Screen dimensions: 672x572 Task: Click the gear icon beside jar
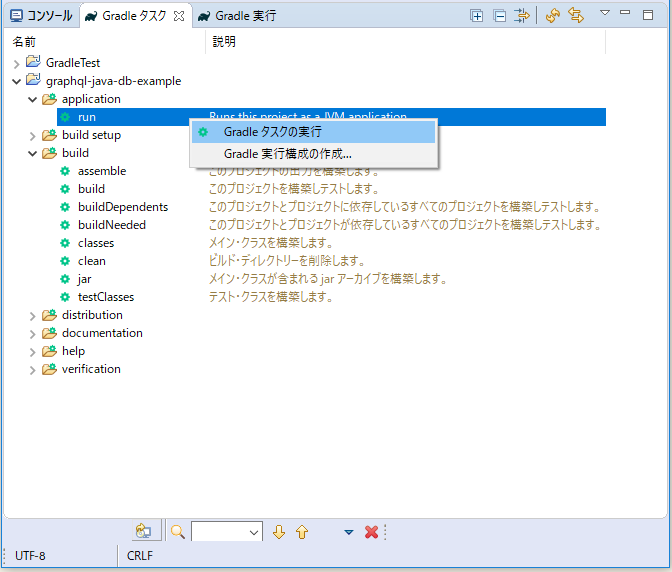(x=65, y=279)
